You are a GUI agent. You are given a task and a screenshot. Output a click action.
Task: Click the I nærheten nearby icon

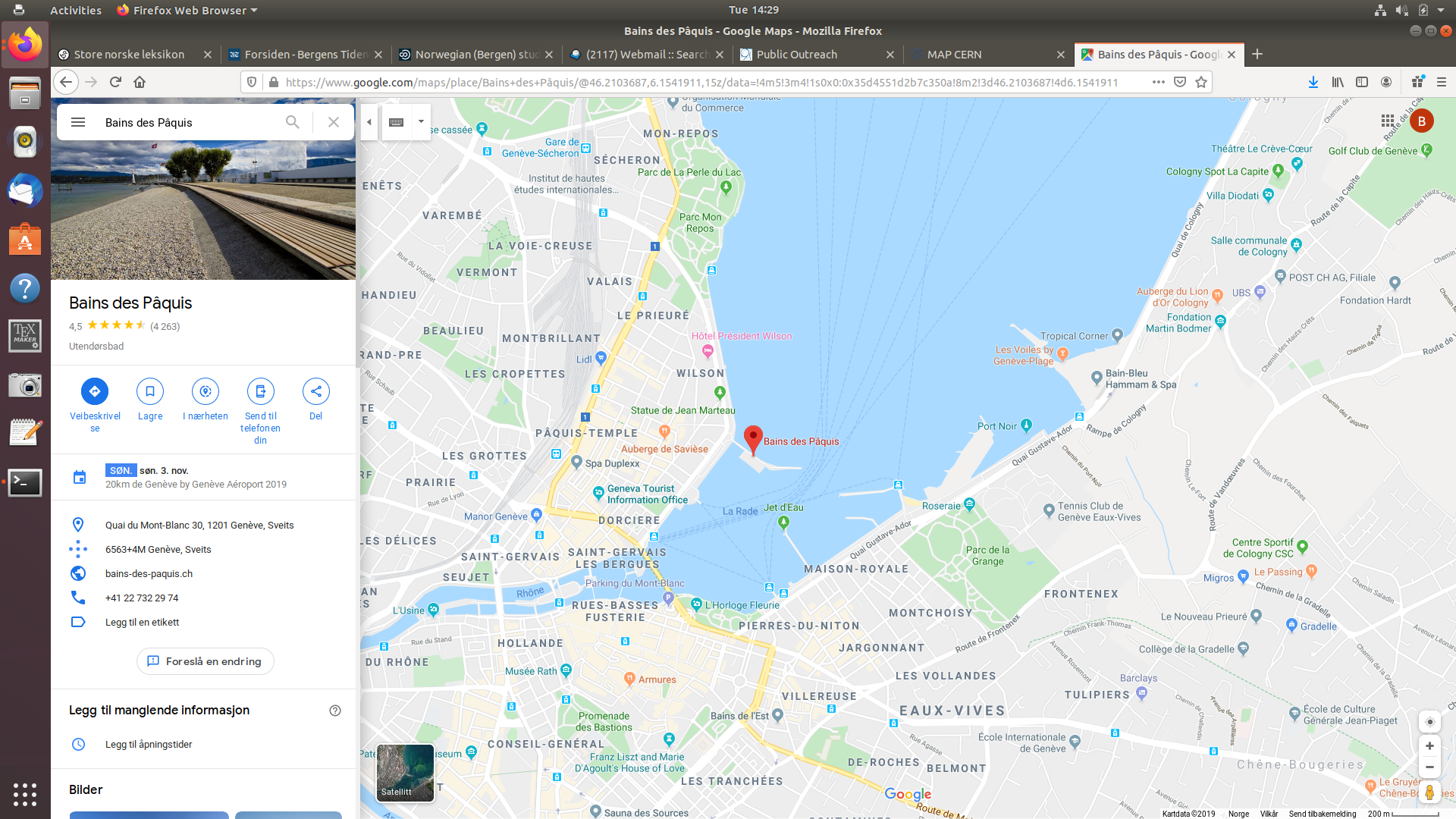[x=206, y=391]
